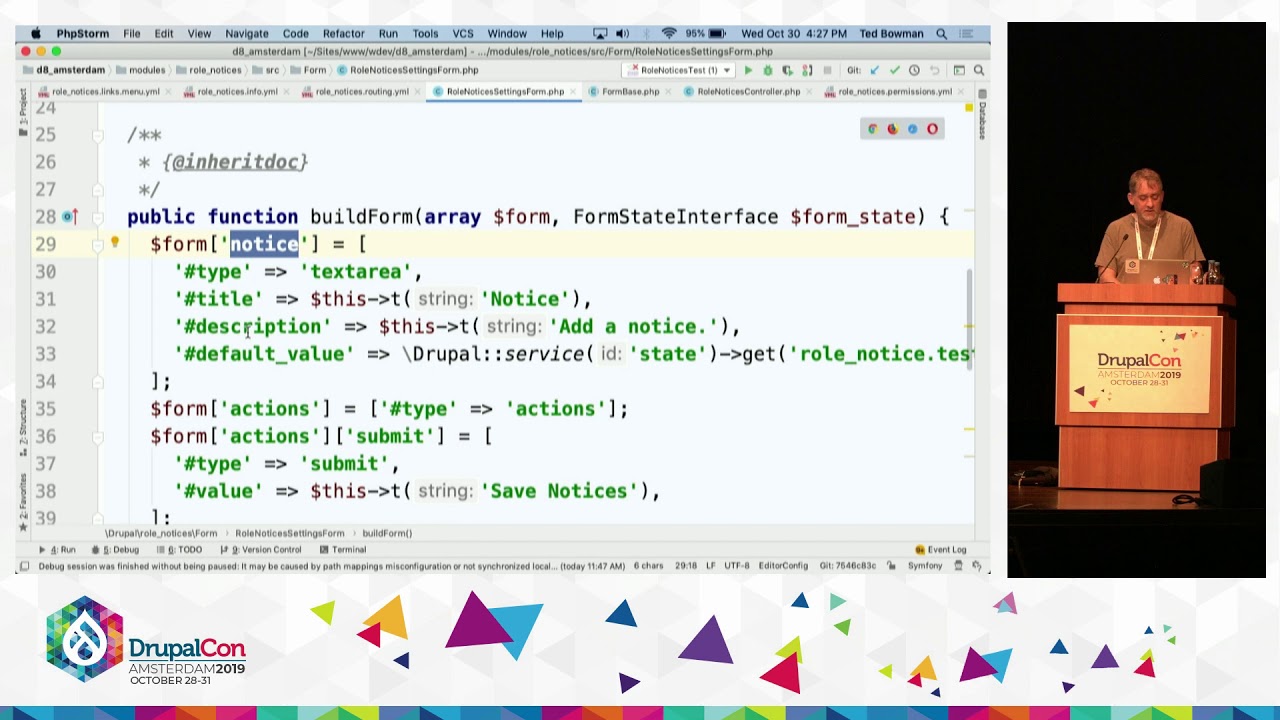Viewport: 1280px width, 720px height.
Task: Close the RoleNoticesController.php tab
Action: click(x=807, y=91)
